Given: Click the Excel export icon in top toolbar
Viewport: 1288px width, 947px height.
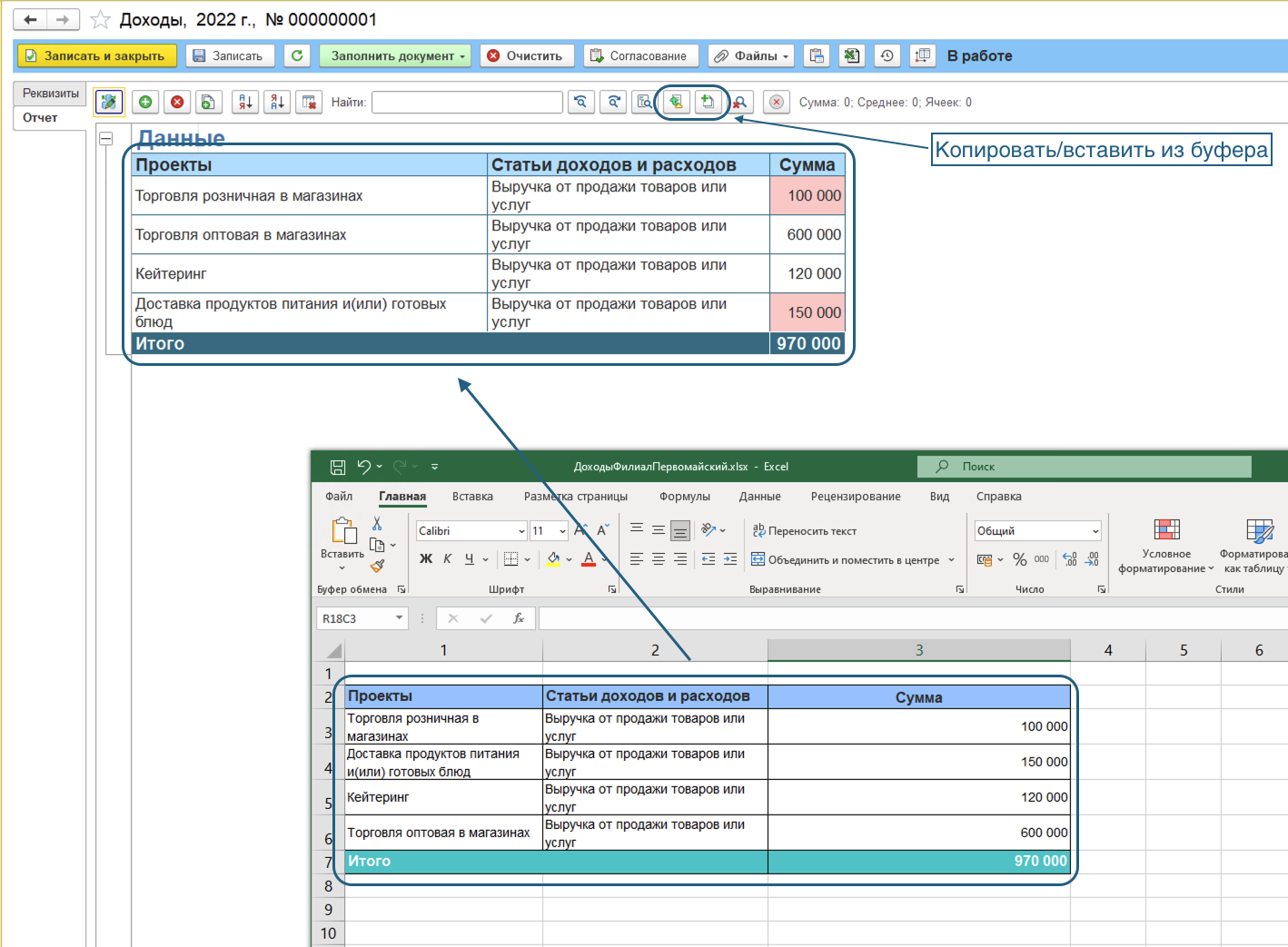Looking at the screenshot, I should tap(851, 55).
